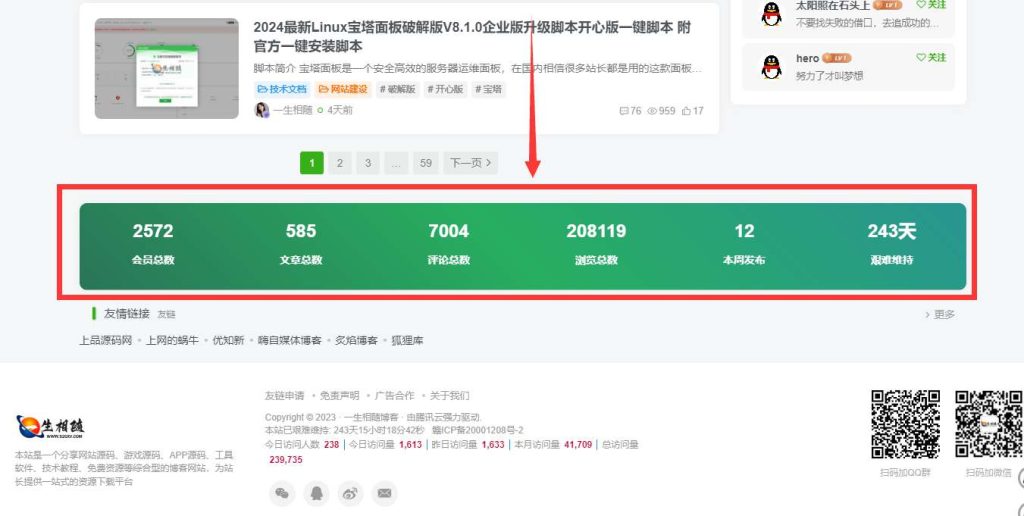Go to page 2 in pagination

click(340, 163)
